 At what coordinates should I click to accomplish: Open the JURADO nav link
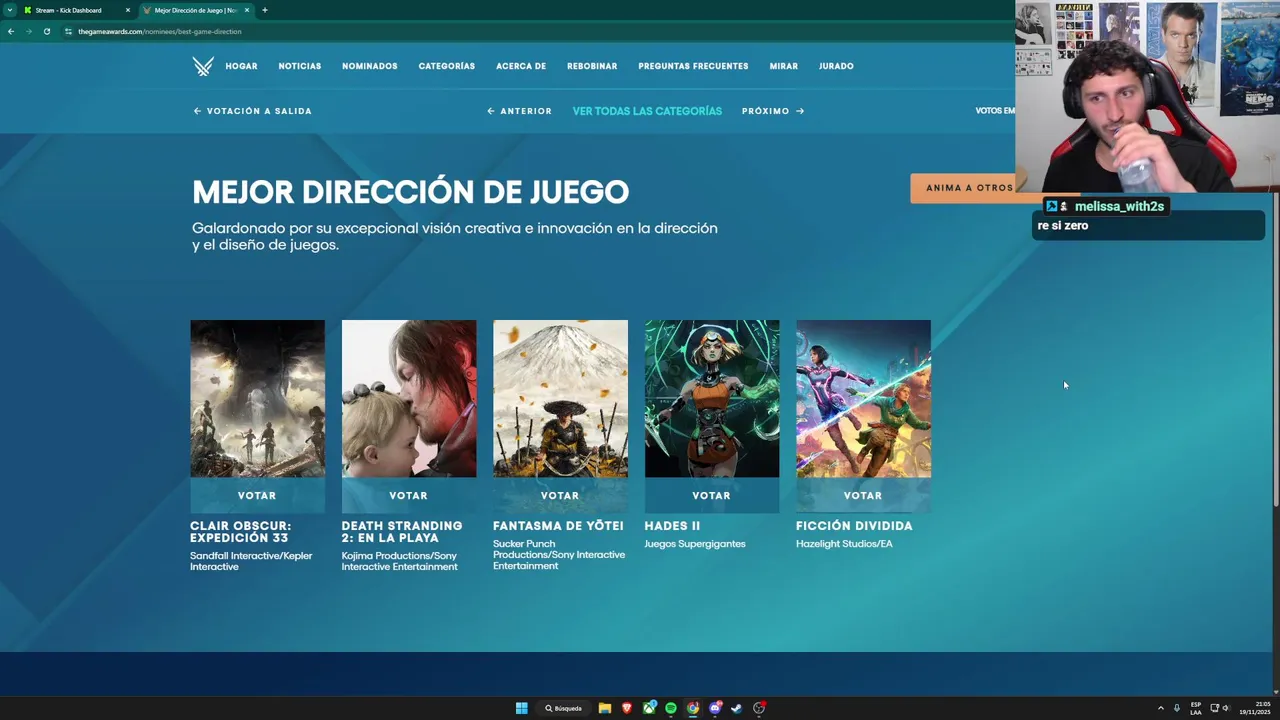[836, 66]
